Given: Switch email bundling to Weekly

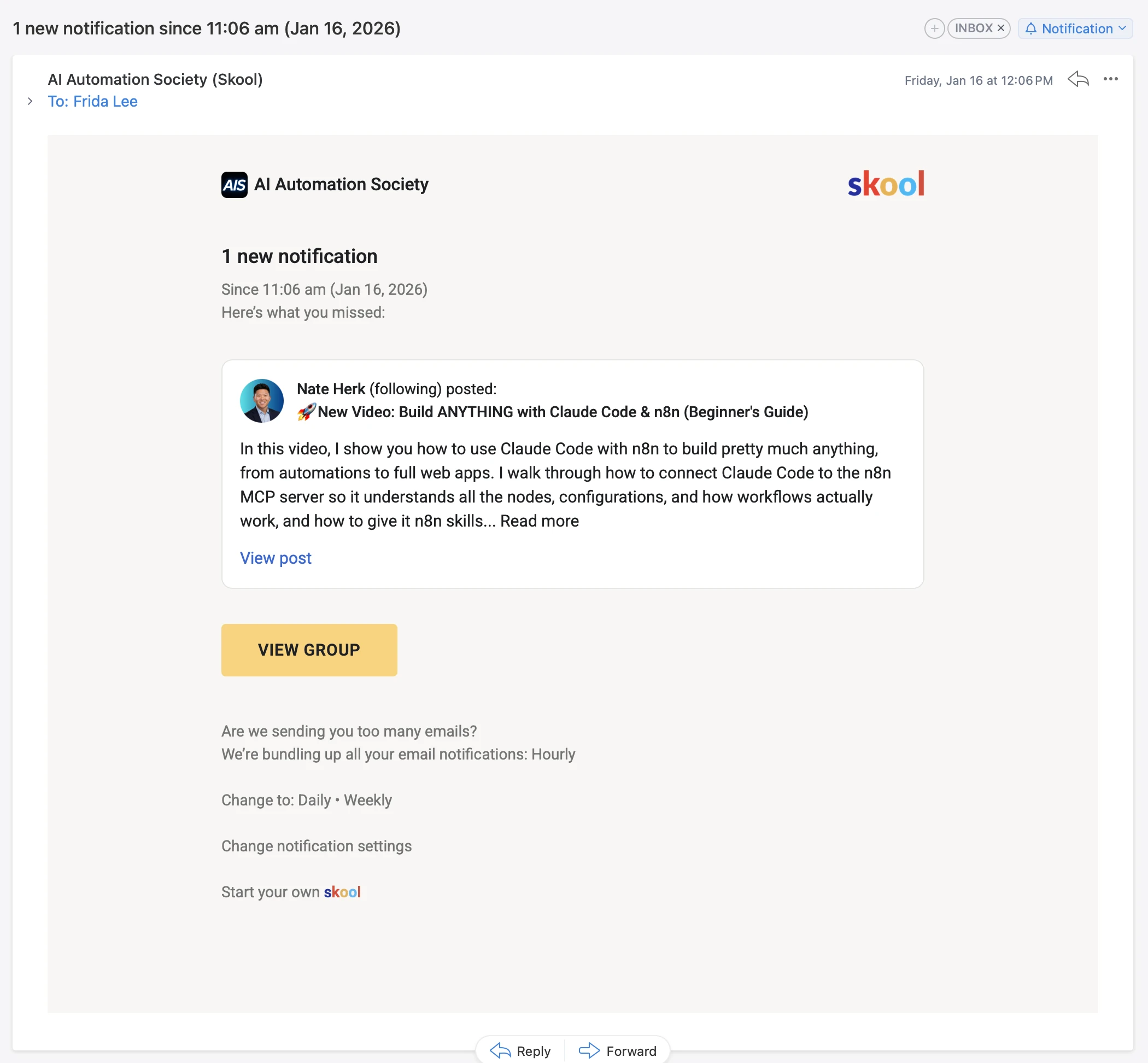Looking at the screenshot, I should point(367,800).
